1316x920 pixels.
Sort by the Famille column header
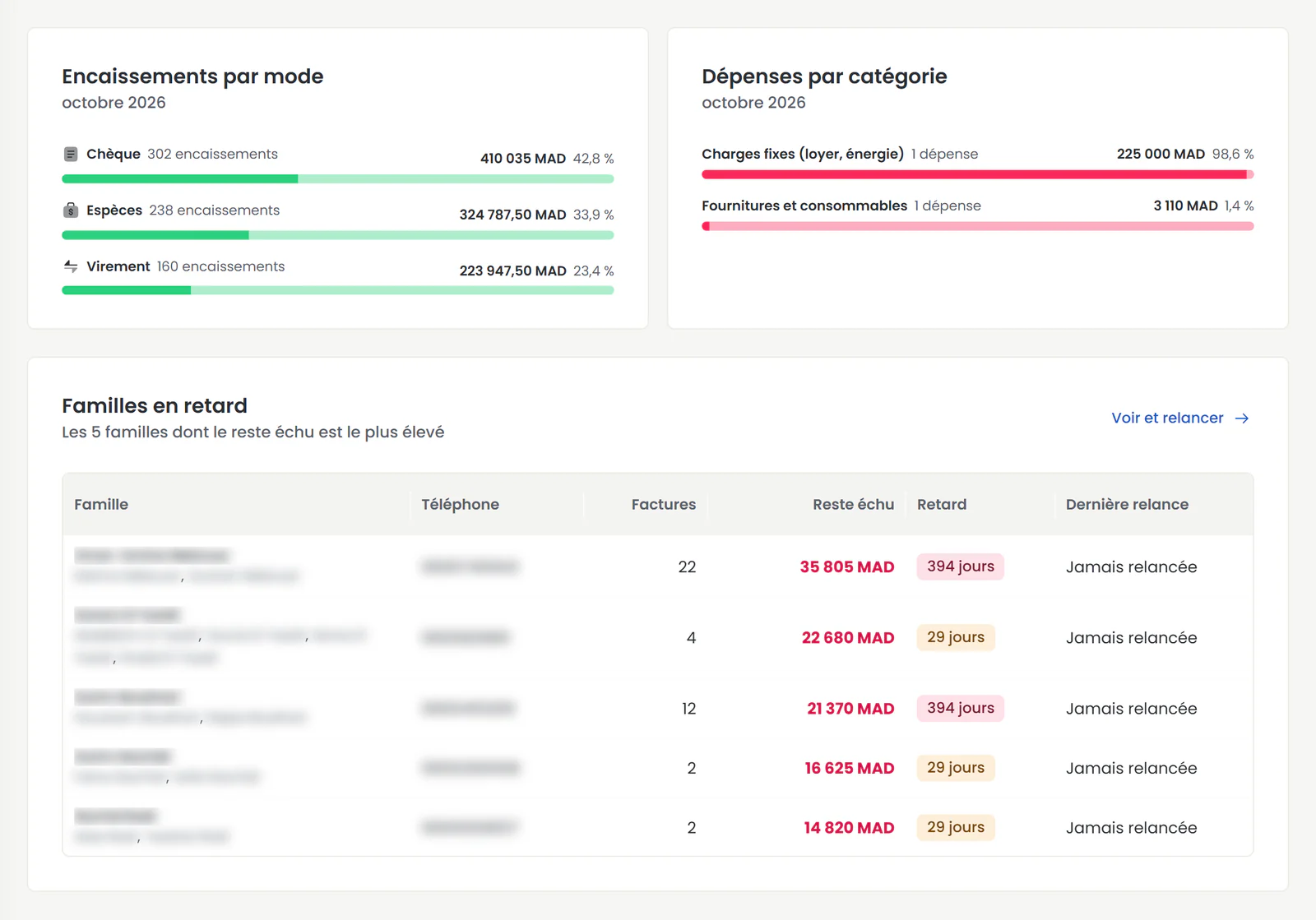pos(101,504)
